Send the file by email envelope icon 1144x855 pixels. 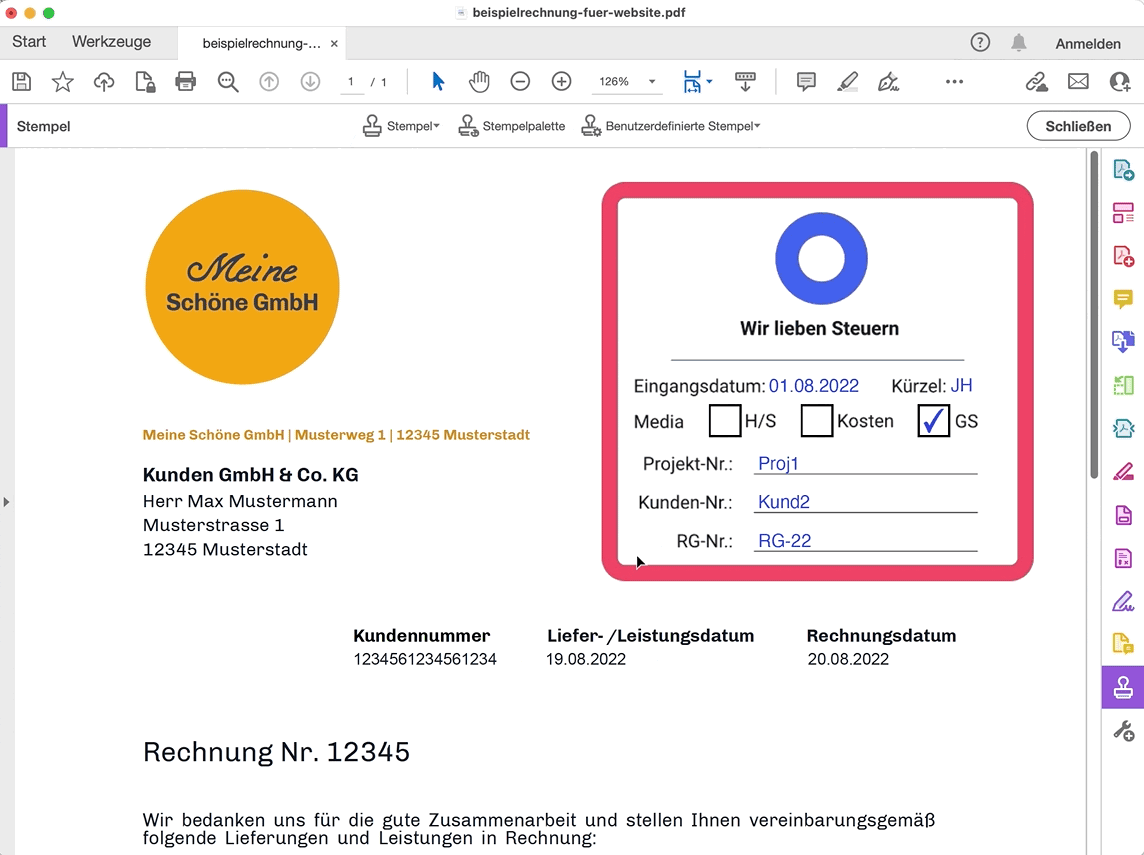click(x=1078, y=82)
